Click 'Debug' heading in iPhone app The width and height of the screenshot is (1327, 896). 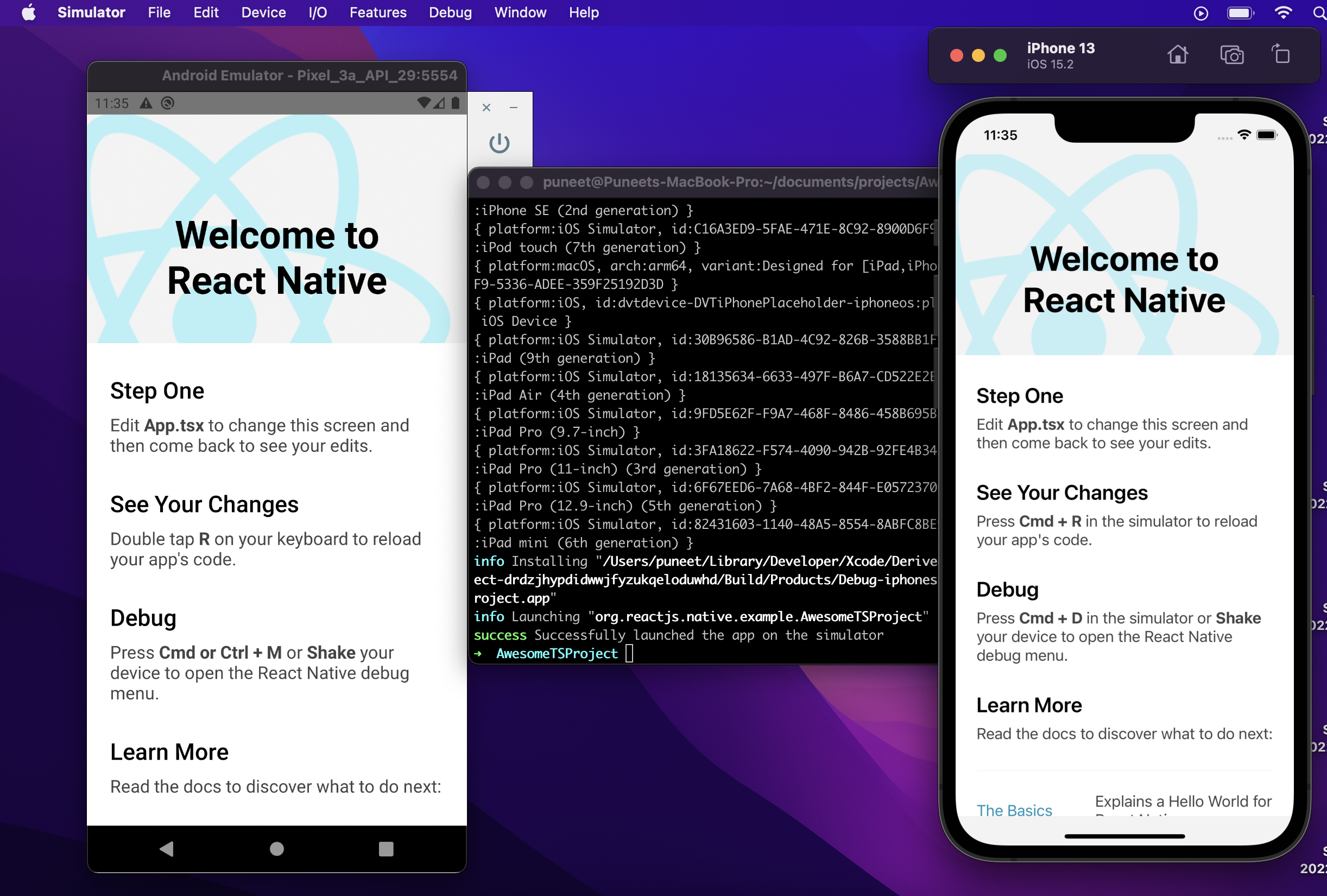point(1007,589)
